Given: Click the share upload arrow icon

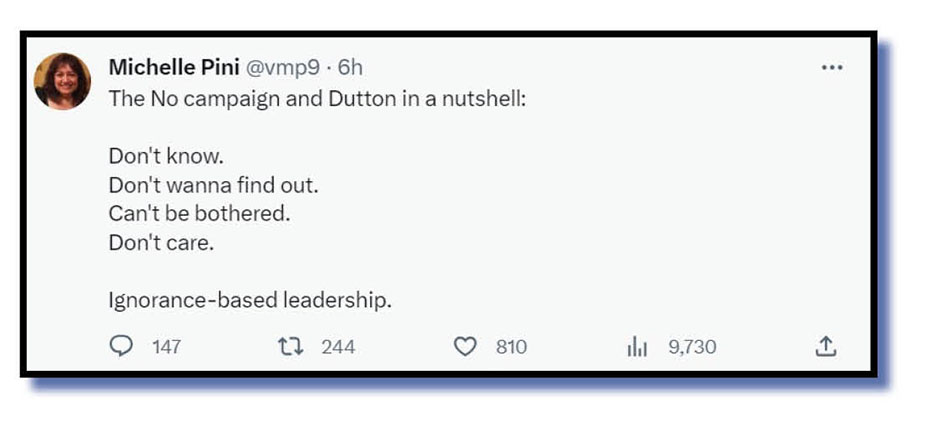Looking at the screenshot, I should [825, 347].
